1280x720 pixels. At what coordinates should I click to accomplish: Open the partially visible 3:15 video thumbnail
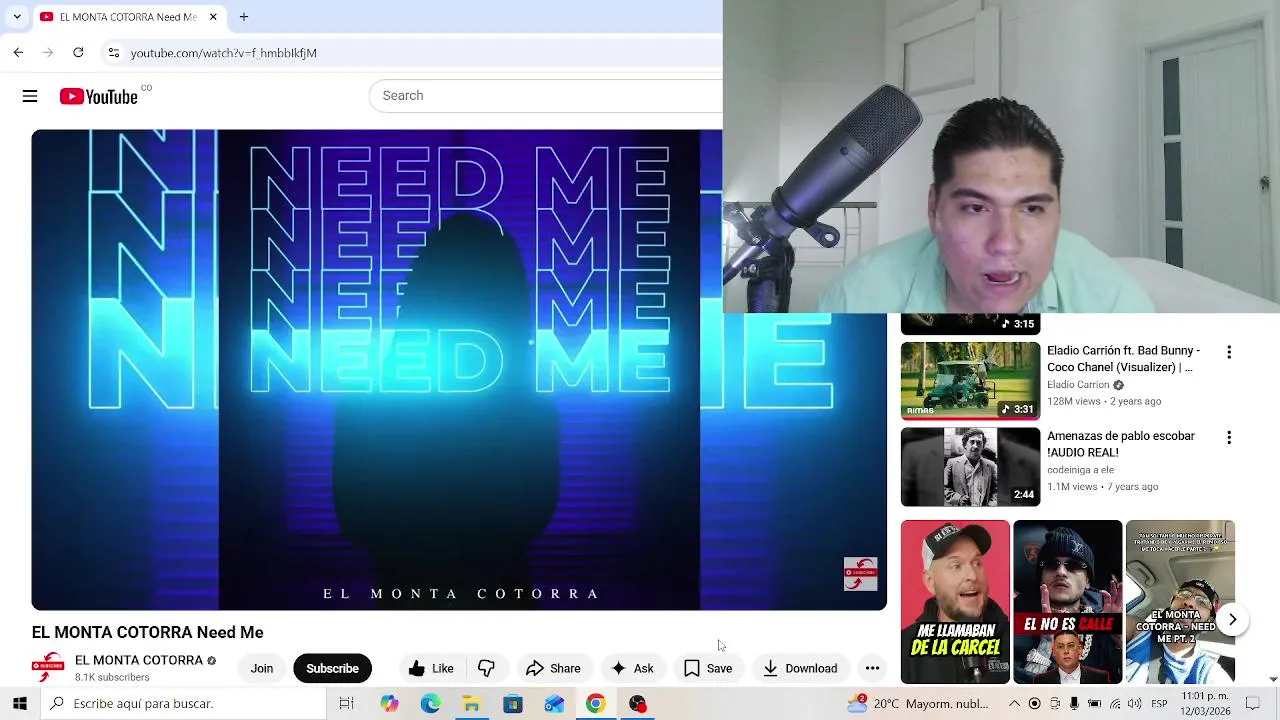(x=970, y=324)
